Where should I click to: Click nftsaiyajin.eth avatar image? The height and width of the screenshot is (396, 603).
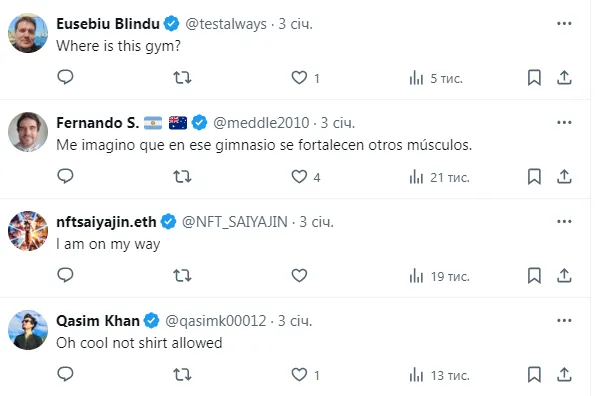coord(28,231)
